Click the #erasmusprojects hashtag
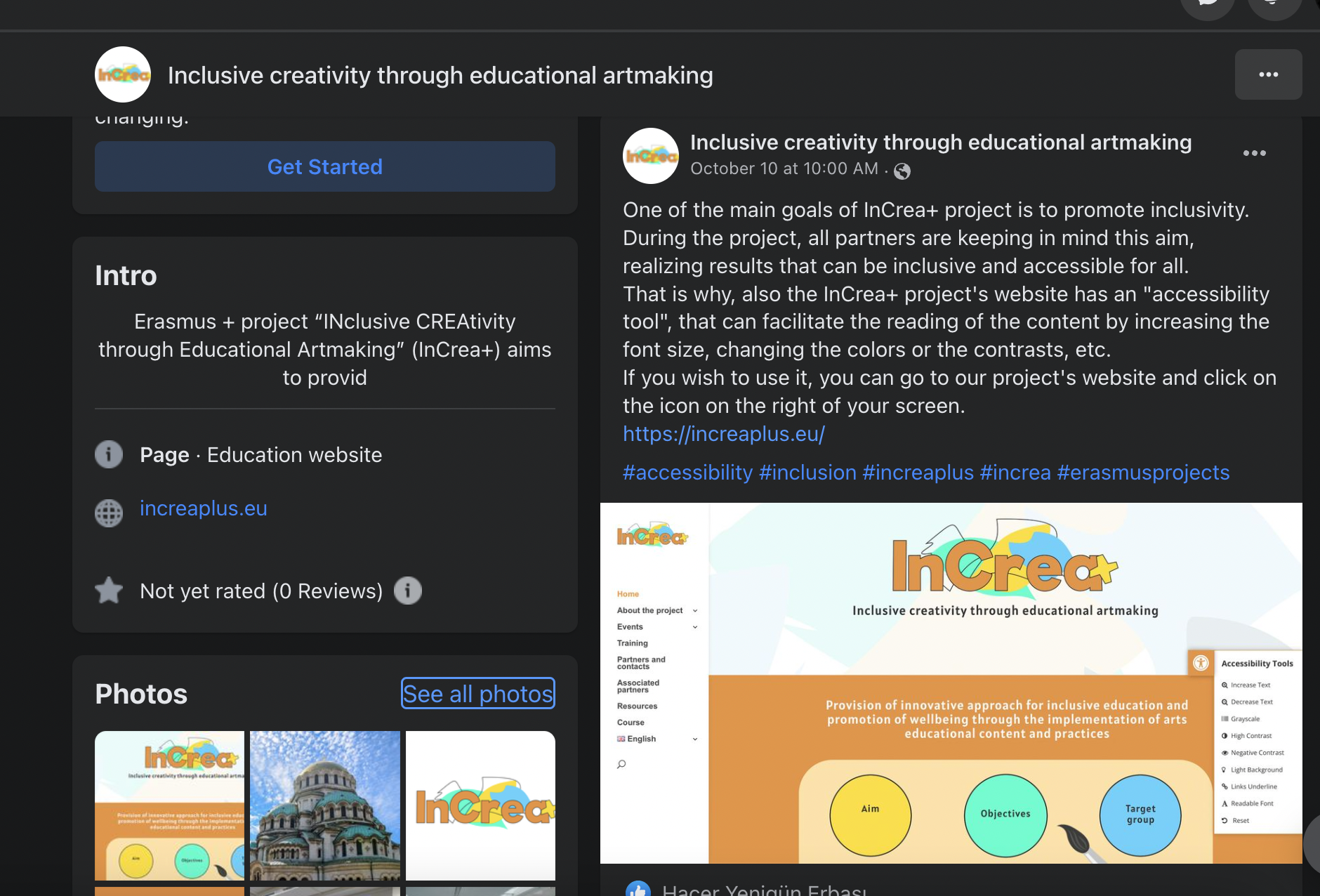 pos(1143,473)
